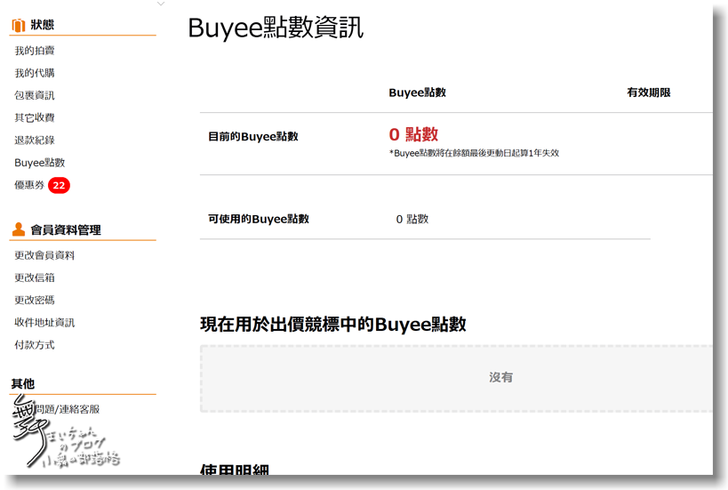The height and width of the screenshot is (490, 728).
Task: Click the 目前的Buyee點數 row label
Action: click(x=253, y=137)
